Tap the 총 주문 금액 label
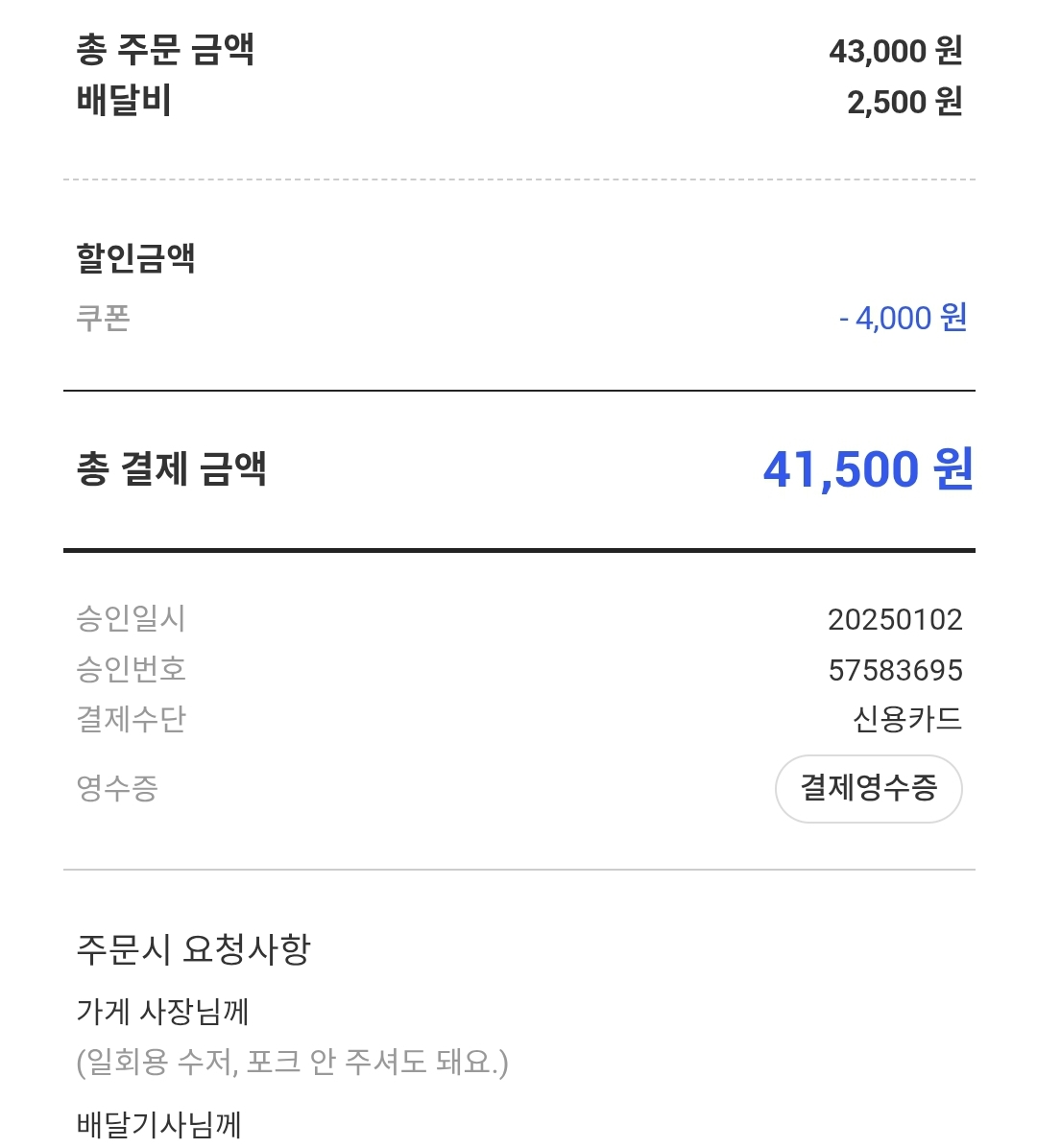The height and width of the screenshot is (1148, 1037). (x=165, y=49)
